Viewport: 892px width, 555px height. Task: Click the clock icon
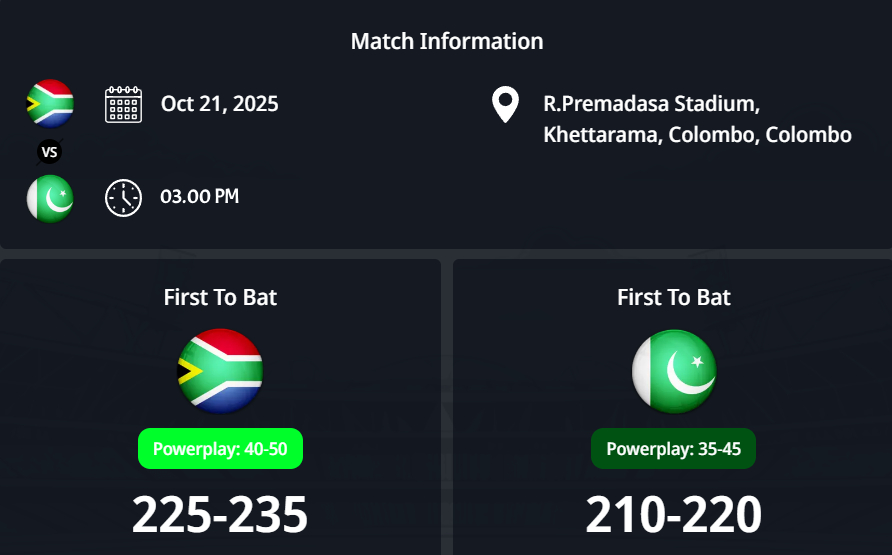pos(124,197)
